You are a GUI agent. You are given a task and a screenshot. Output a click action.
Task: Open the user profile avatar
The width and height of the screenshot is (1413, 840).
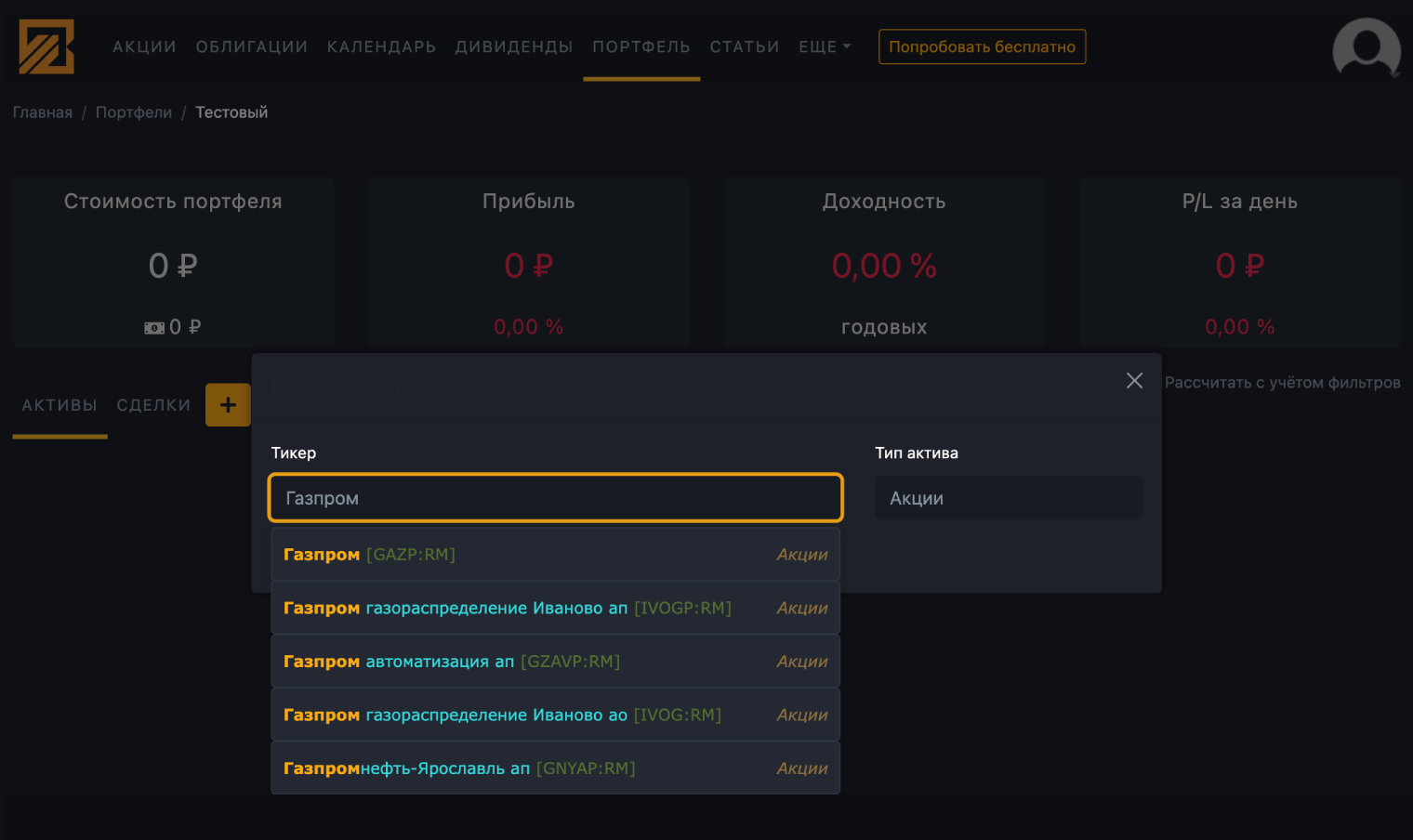[x=1366, y=49]
